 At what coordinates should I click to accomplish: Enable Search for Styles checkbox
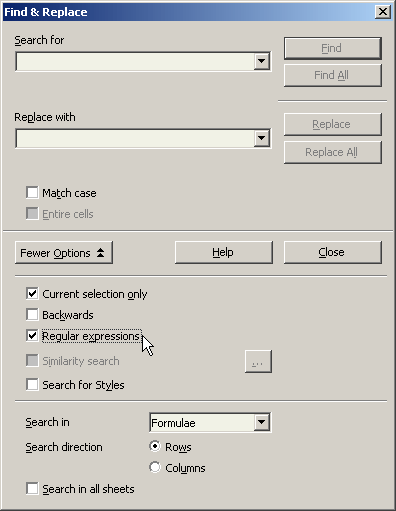pyautogui.click(x=32, y=384)
